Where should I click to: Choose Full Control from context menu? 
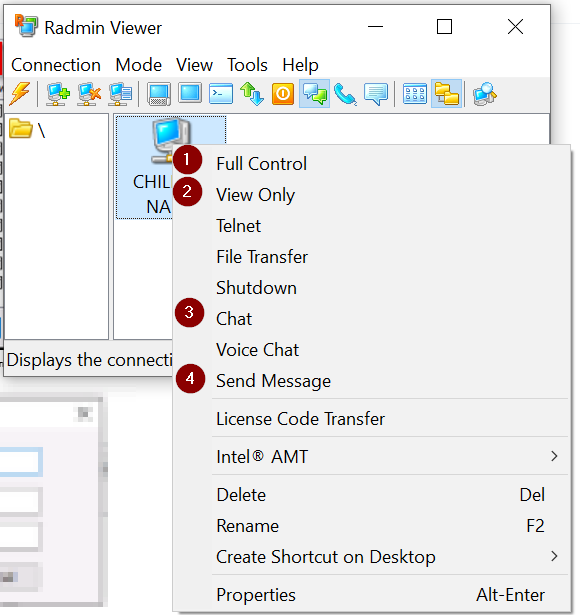[371, 164]
